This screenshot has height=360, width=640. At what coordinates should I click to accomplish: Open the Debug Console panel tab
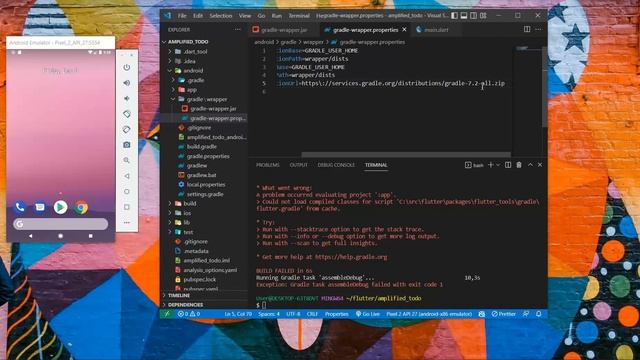336,165
